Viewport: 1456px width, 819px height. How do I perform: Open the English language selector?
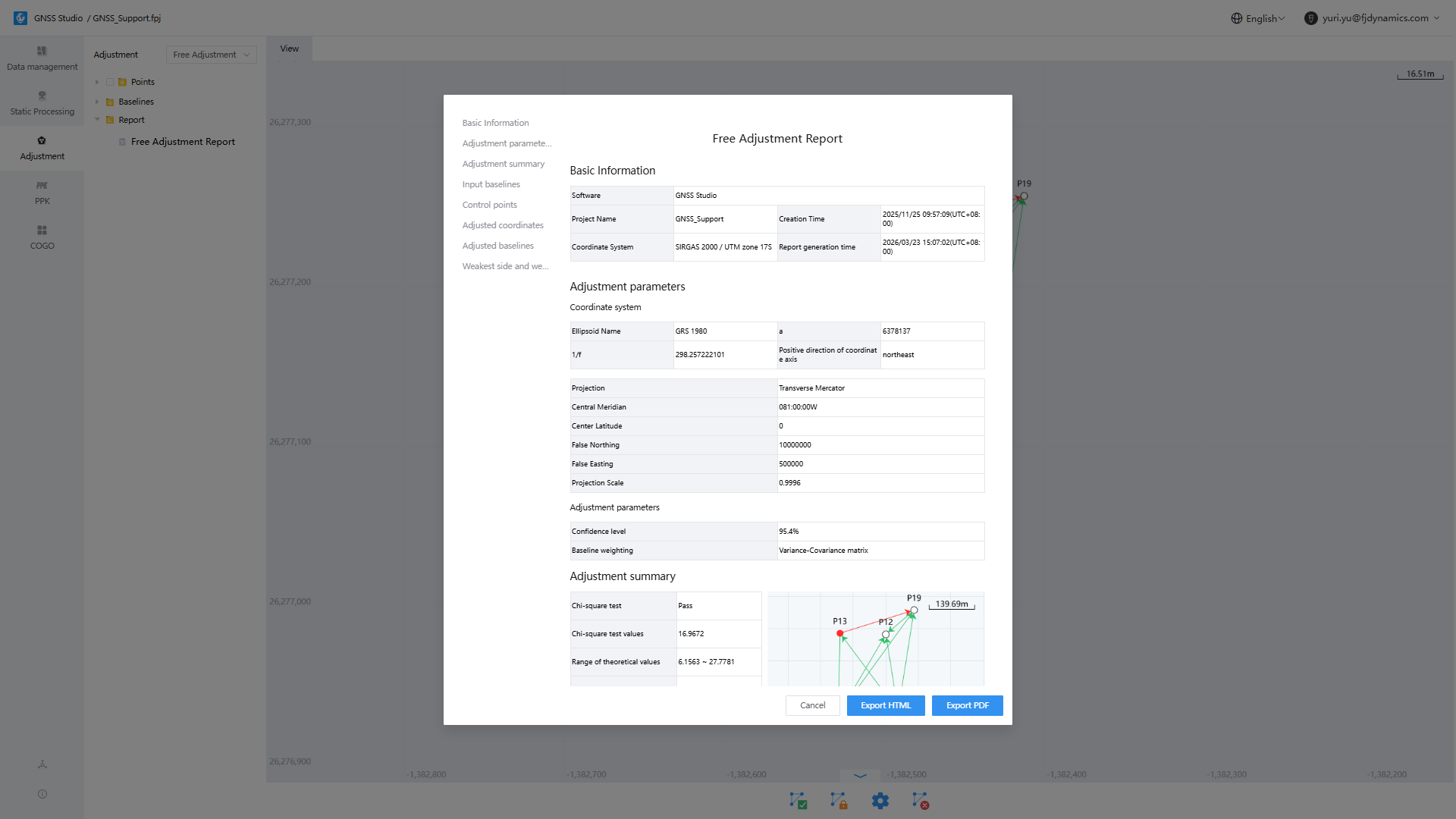(1257, 18)
